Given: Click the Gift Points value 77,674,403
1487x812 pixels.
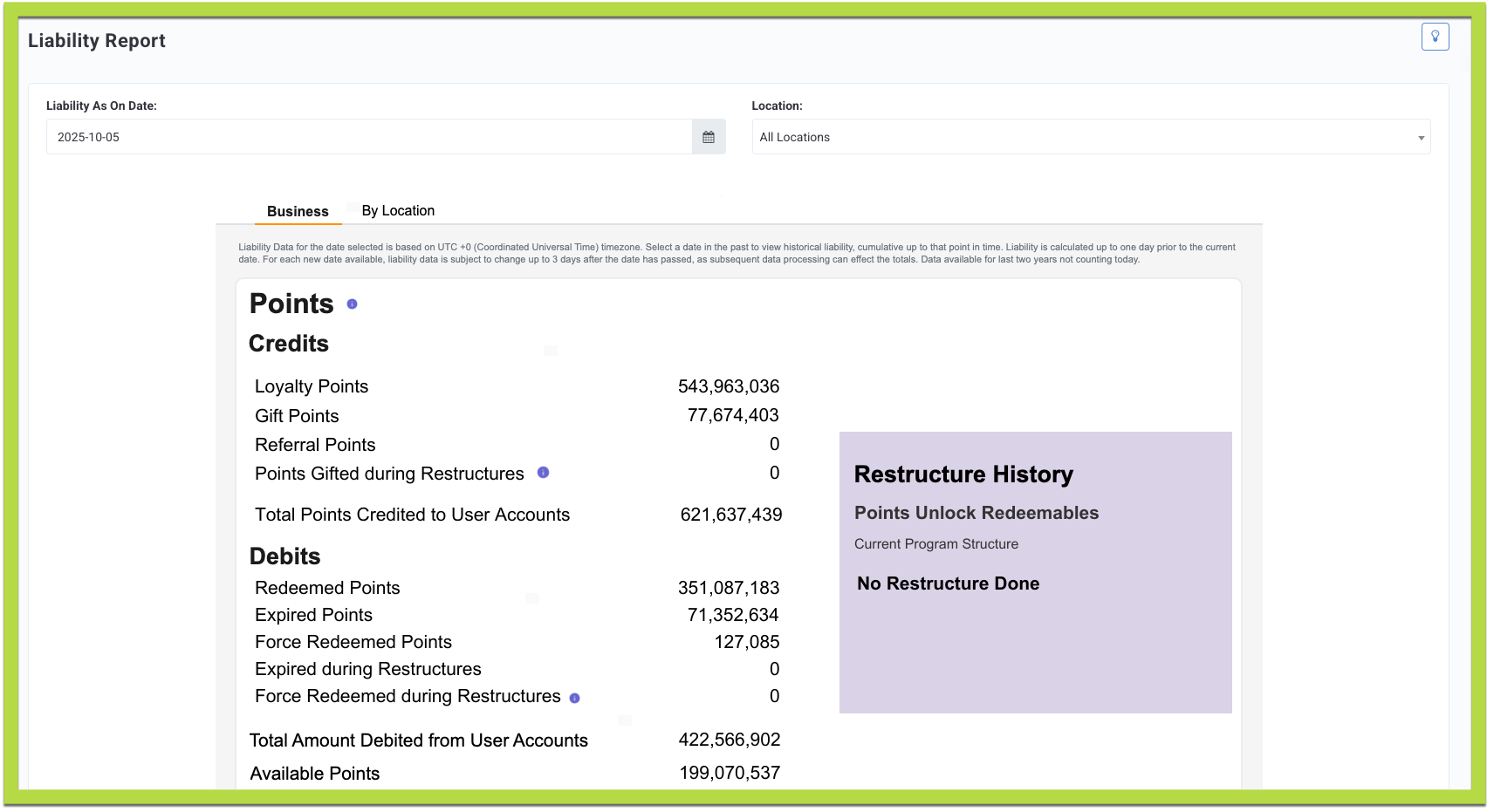Looking at the screenshot, I should coord(733,415).
